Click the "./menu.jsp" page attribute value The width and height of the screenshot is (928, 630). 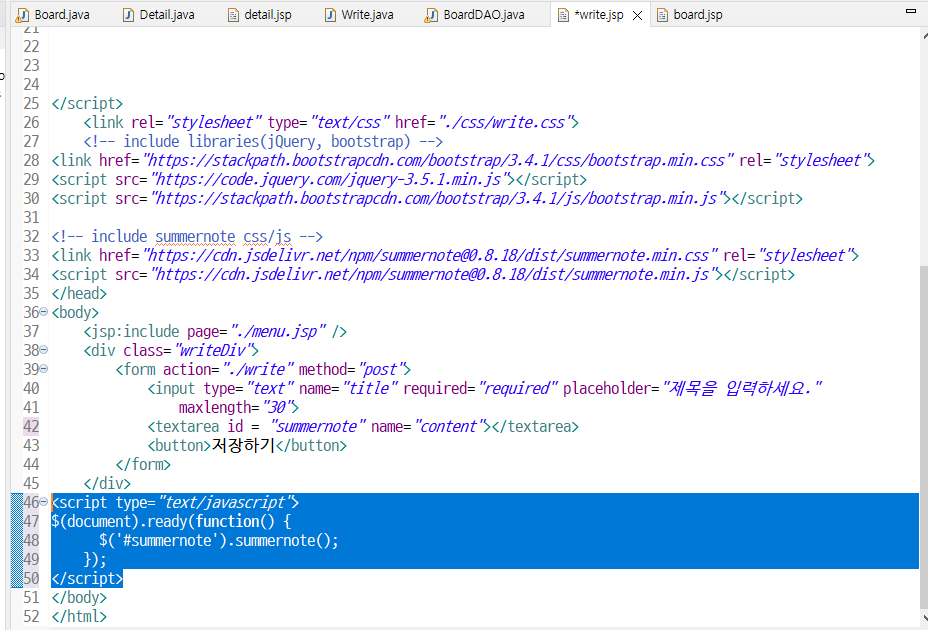[278, 331]
